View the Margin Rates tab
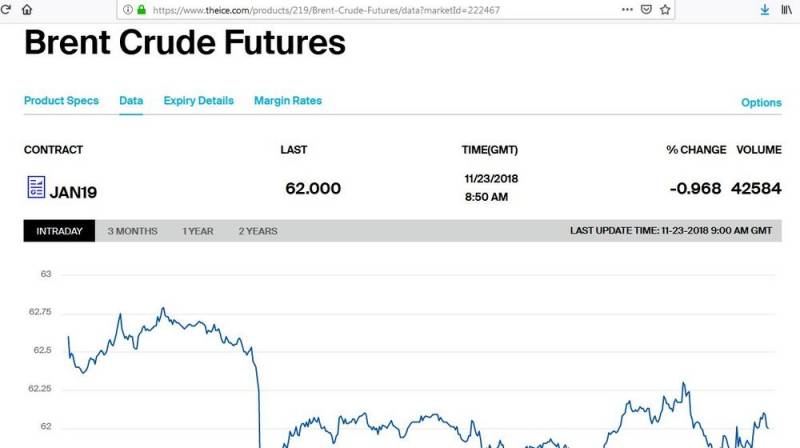The height and width of the screenshot is (448, 800). point(288,101)
